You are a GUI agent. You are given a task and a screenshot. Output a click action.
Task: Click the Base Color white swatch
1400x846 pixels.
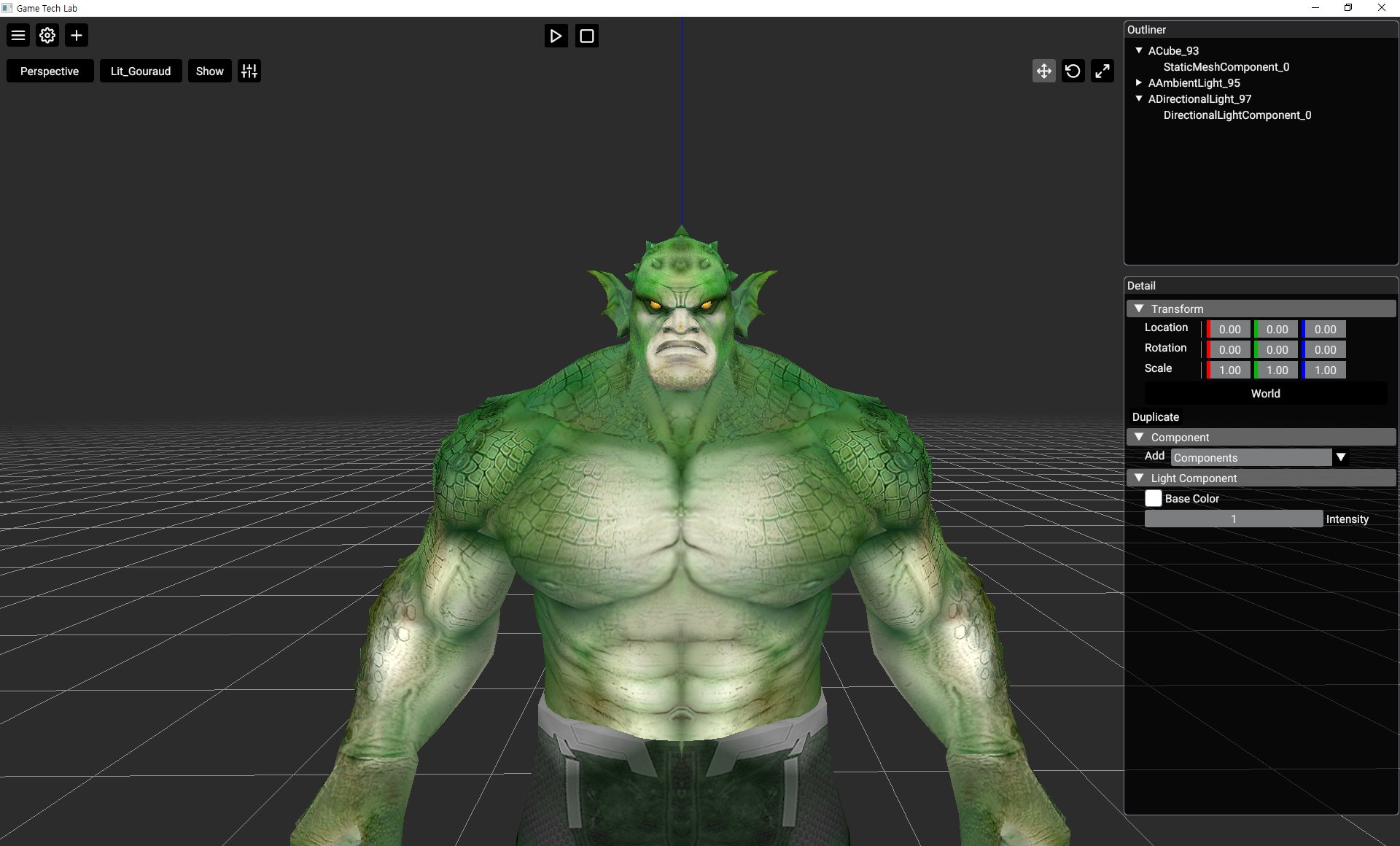1153,498
